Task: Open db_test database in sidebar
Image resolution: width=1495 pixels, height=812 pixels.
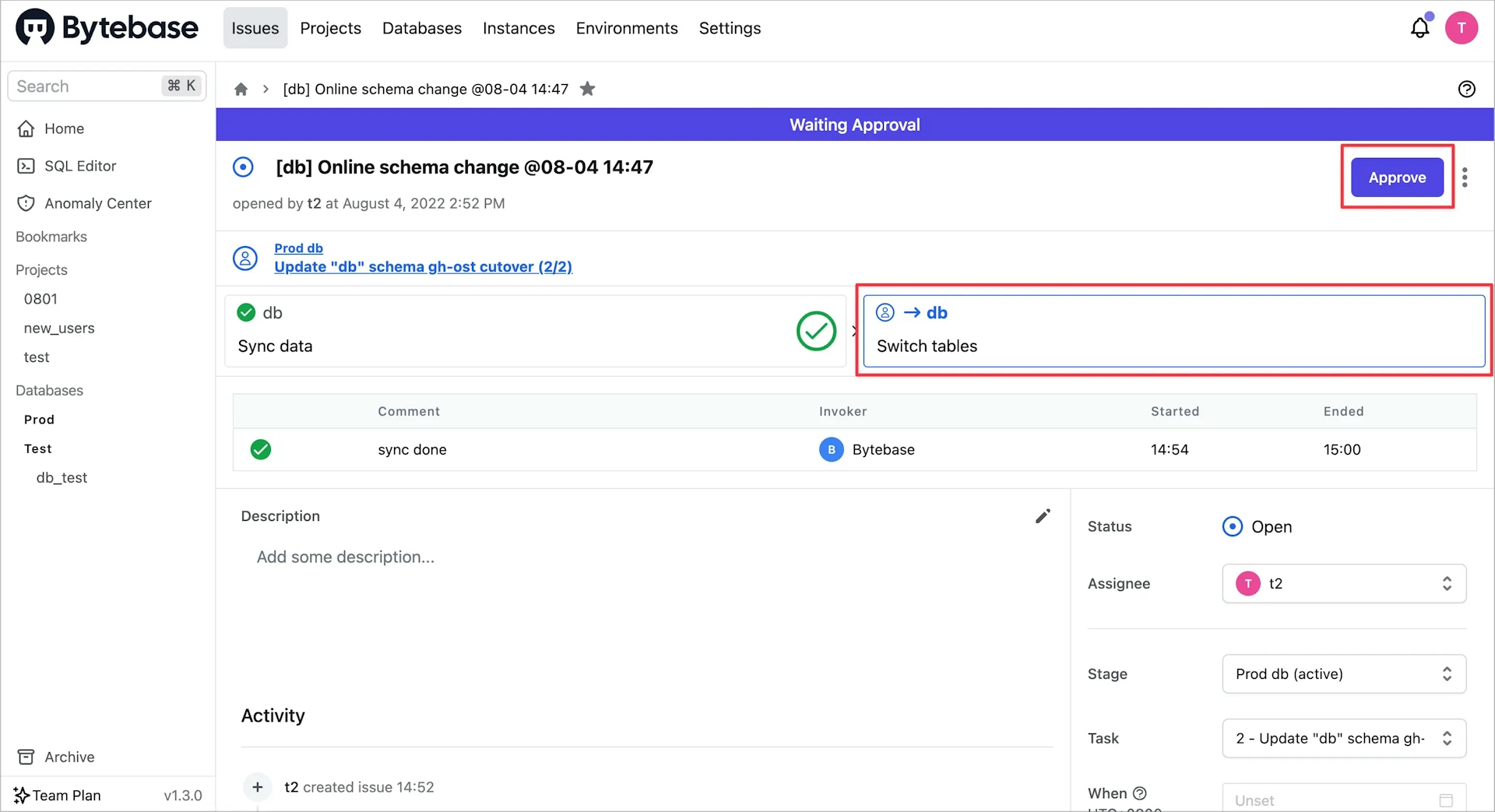Action: click(62, 478)
